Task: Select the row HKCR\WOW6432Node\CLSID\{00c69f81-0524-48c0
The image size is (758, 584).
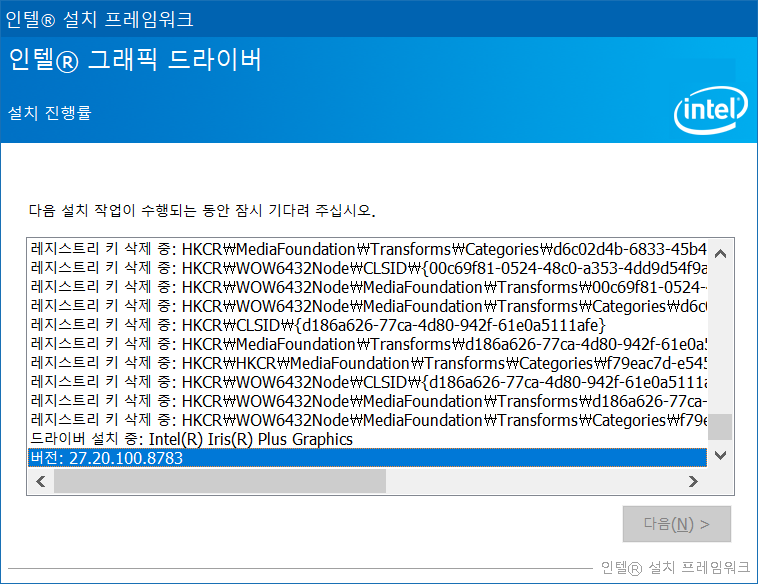Action: (x=367, y=268)
